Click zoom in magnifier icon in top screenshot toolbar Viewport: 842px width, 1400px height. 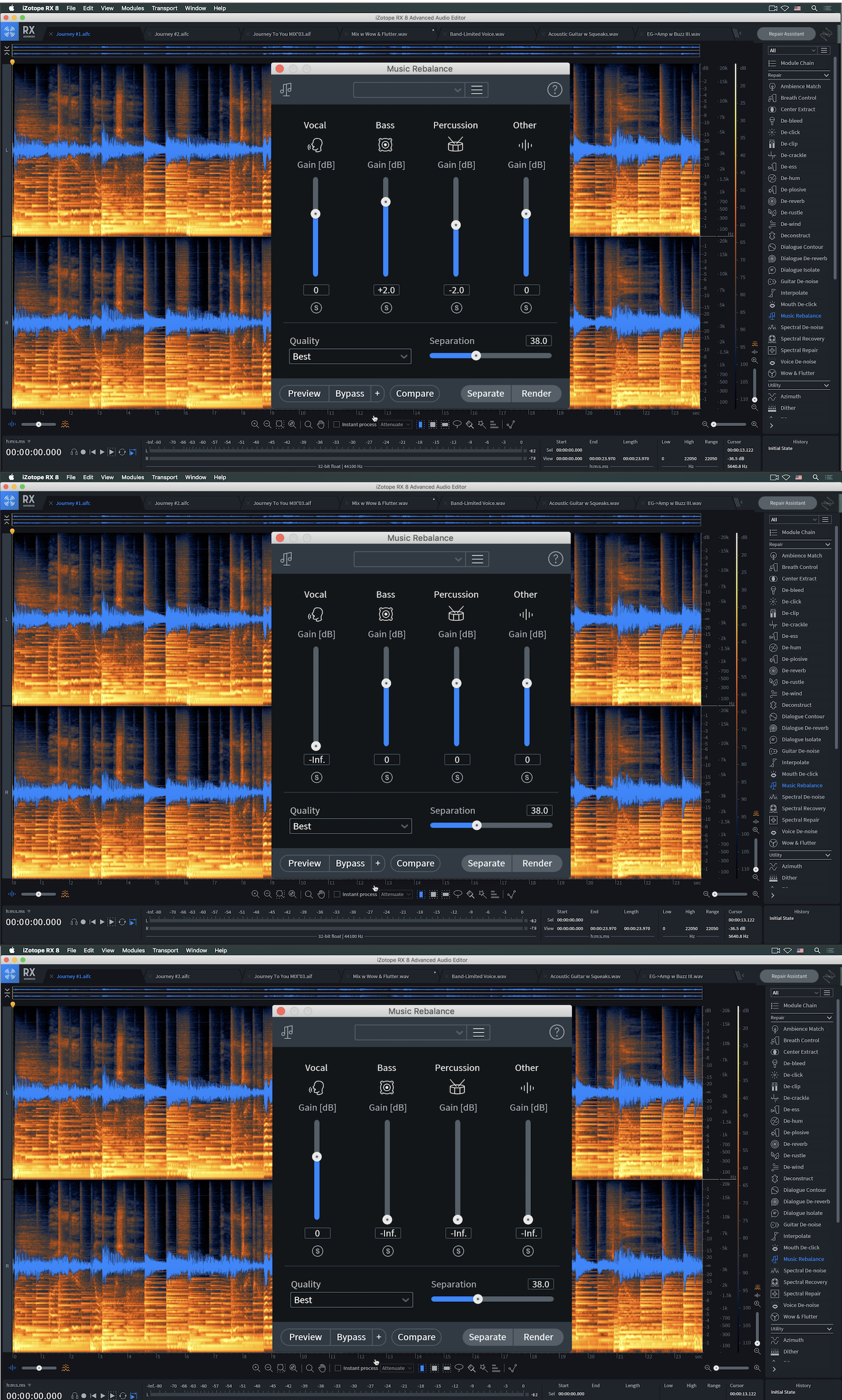pos(255,424)
